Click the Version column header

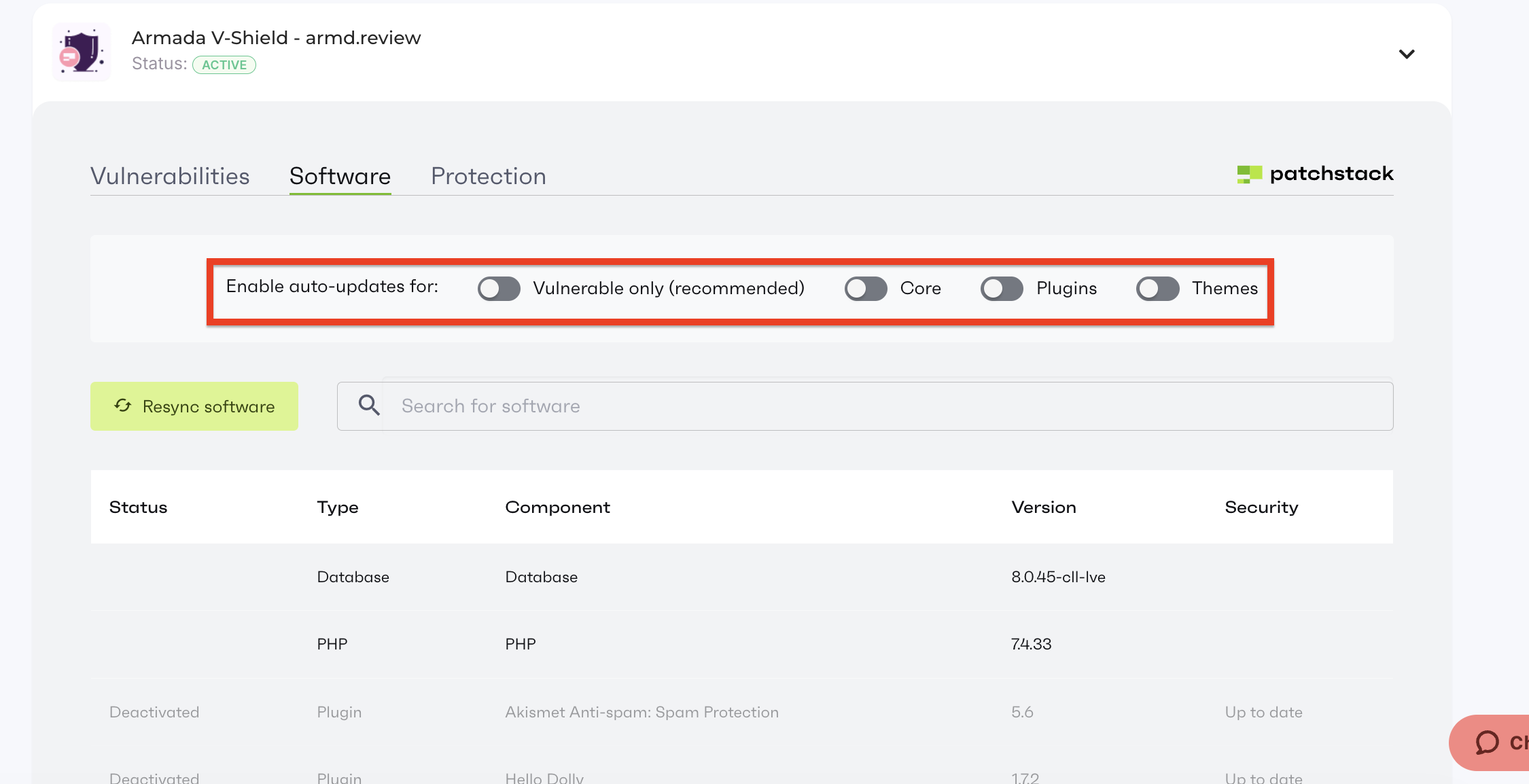pyautogui.click(x=1044, y=507)
